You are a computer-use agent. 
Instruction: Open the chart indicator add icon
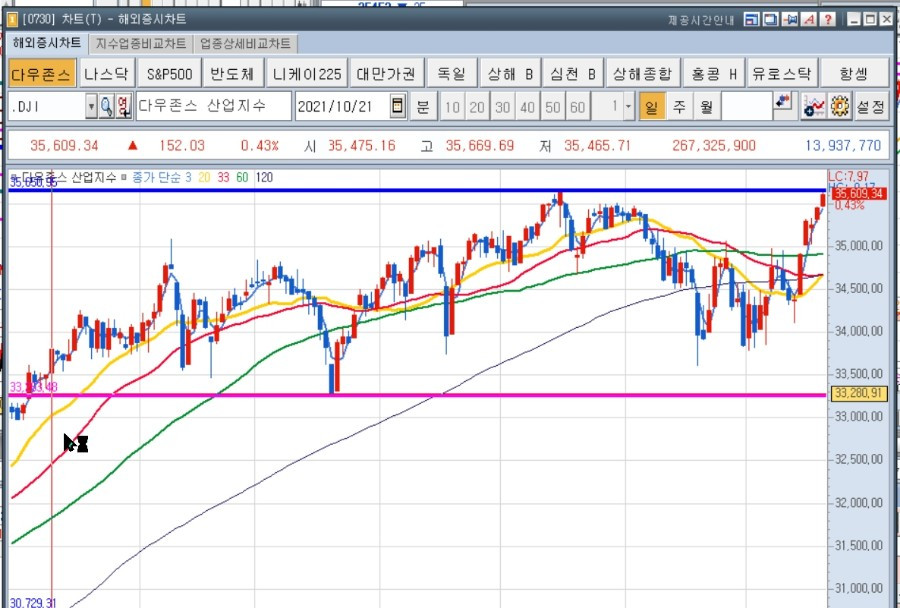(x=814, y=107)
